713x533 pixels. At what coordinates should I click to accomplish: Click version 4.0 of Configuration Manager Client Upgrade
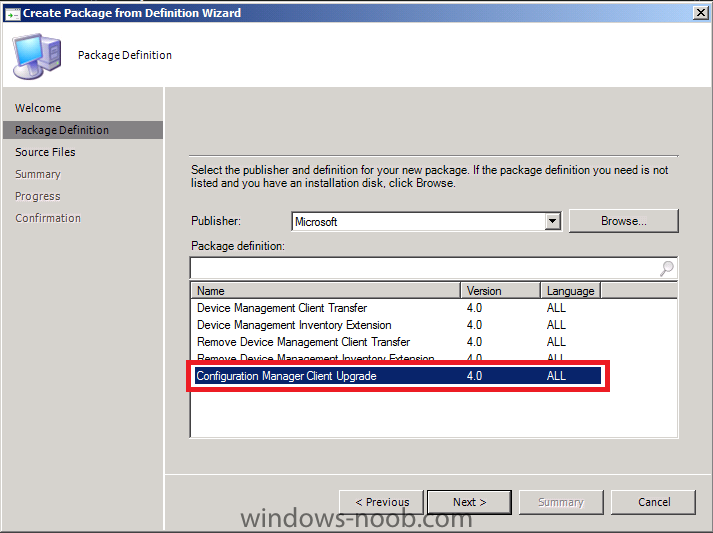474,376
